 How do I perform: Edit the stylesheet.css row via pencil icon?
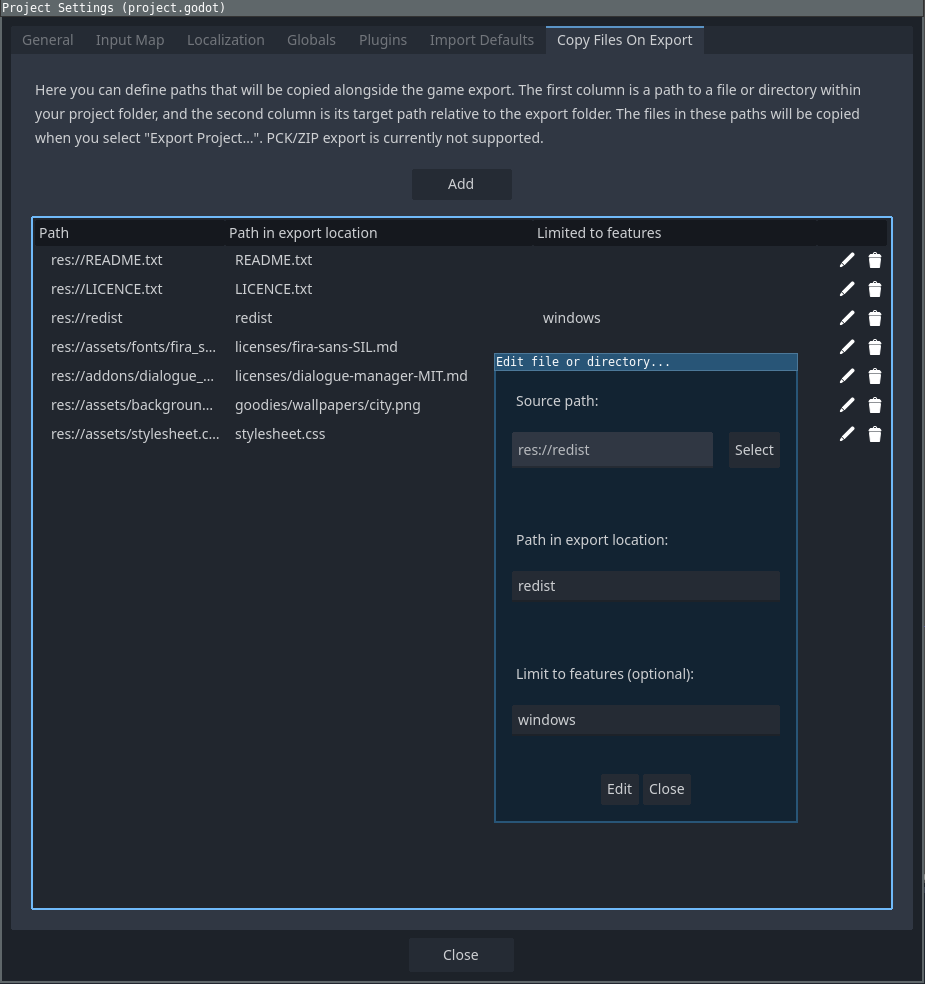847,434
